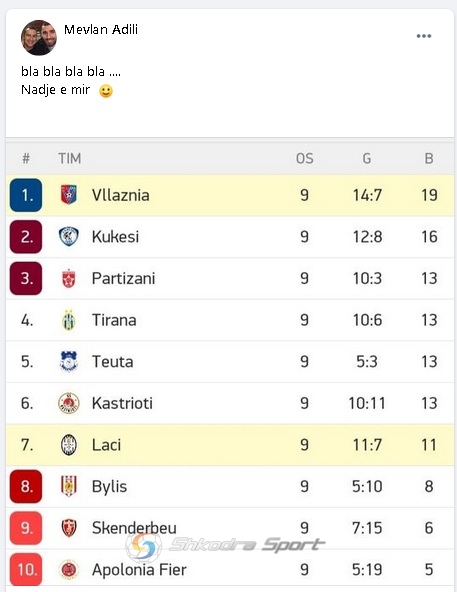Click the Kukesi club crest
The height and width of the screenshot is (592, 457).
click(69, 236)
